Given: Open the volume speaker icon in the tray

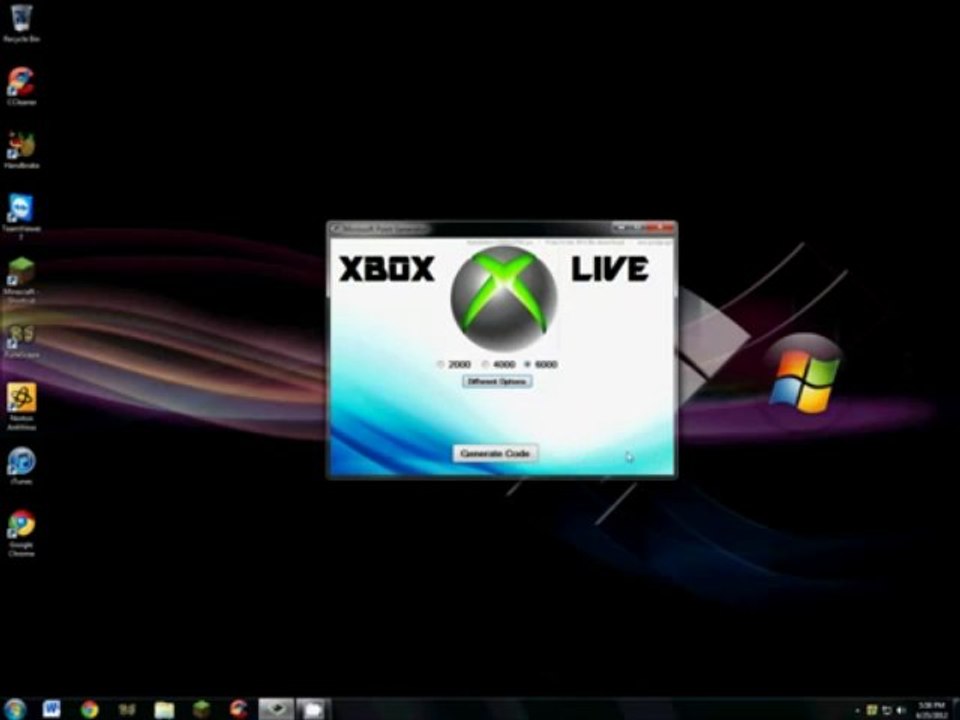Looking at the screenshot, I should (901, 710).
